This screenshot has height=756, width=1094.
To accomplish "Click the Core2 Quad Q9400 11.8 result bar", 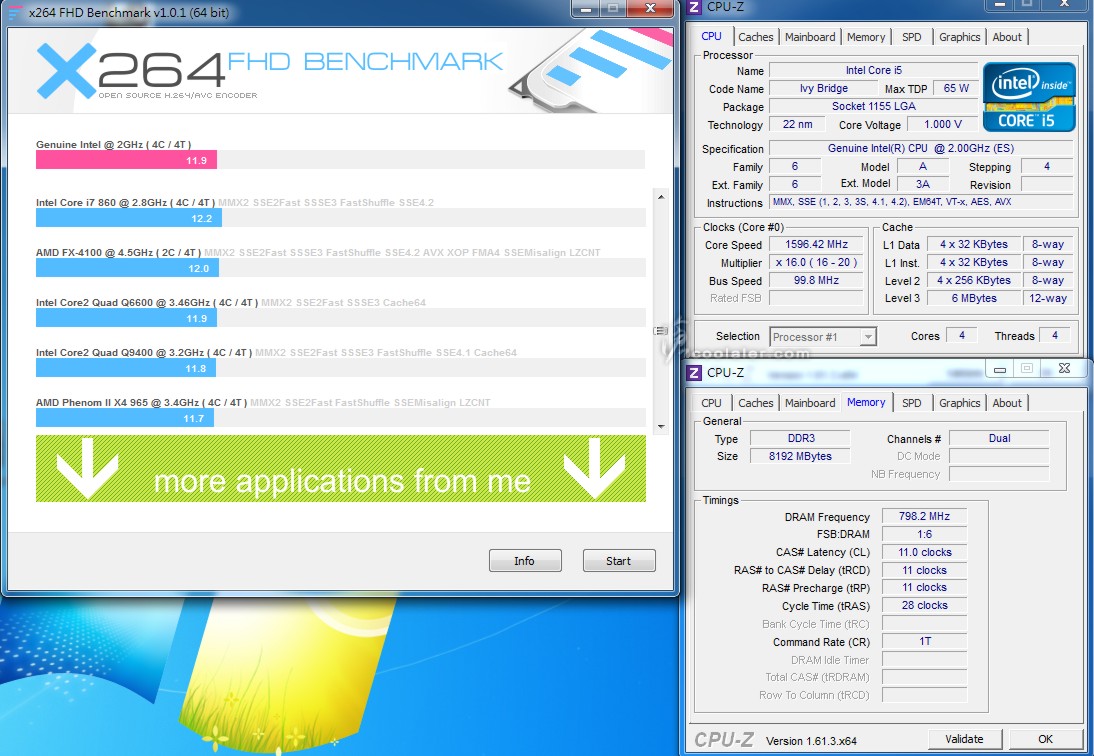I will [126, 368].
